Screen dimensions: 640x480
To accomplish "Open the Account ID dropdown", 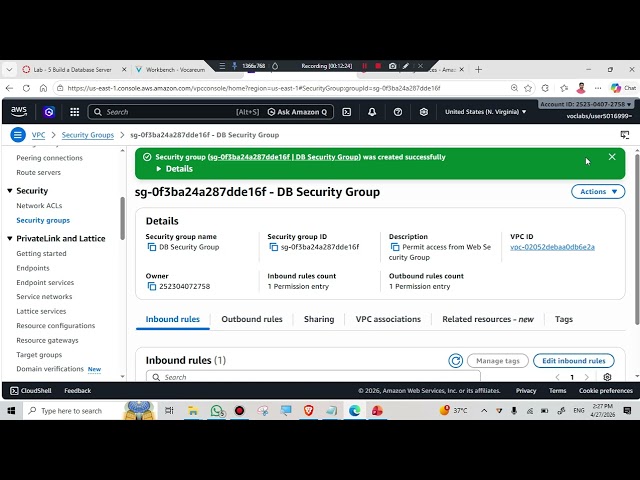I will [x=586, y=104].
